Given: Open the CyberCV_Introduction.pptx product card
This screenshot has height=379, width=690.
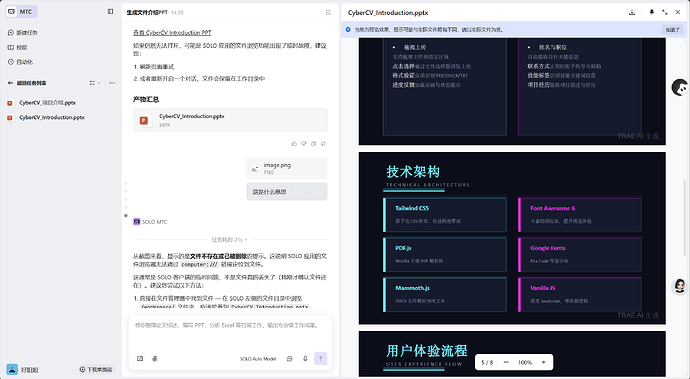Looking at the screenshot, I should [230, 120].
